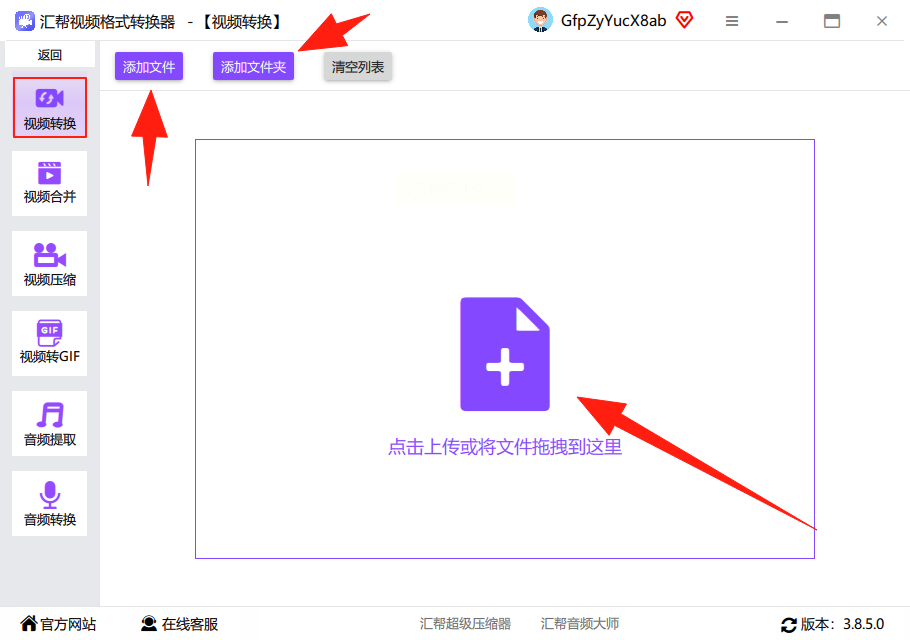Open the 汇帮音频大师 link

[580, 624]
